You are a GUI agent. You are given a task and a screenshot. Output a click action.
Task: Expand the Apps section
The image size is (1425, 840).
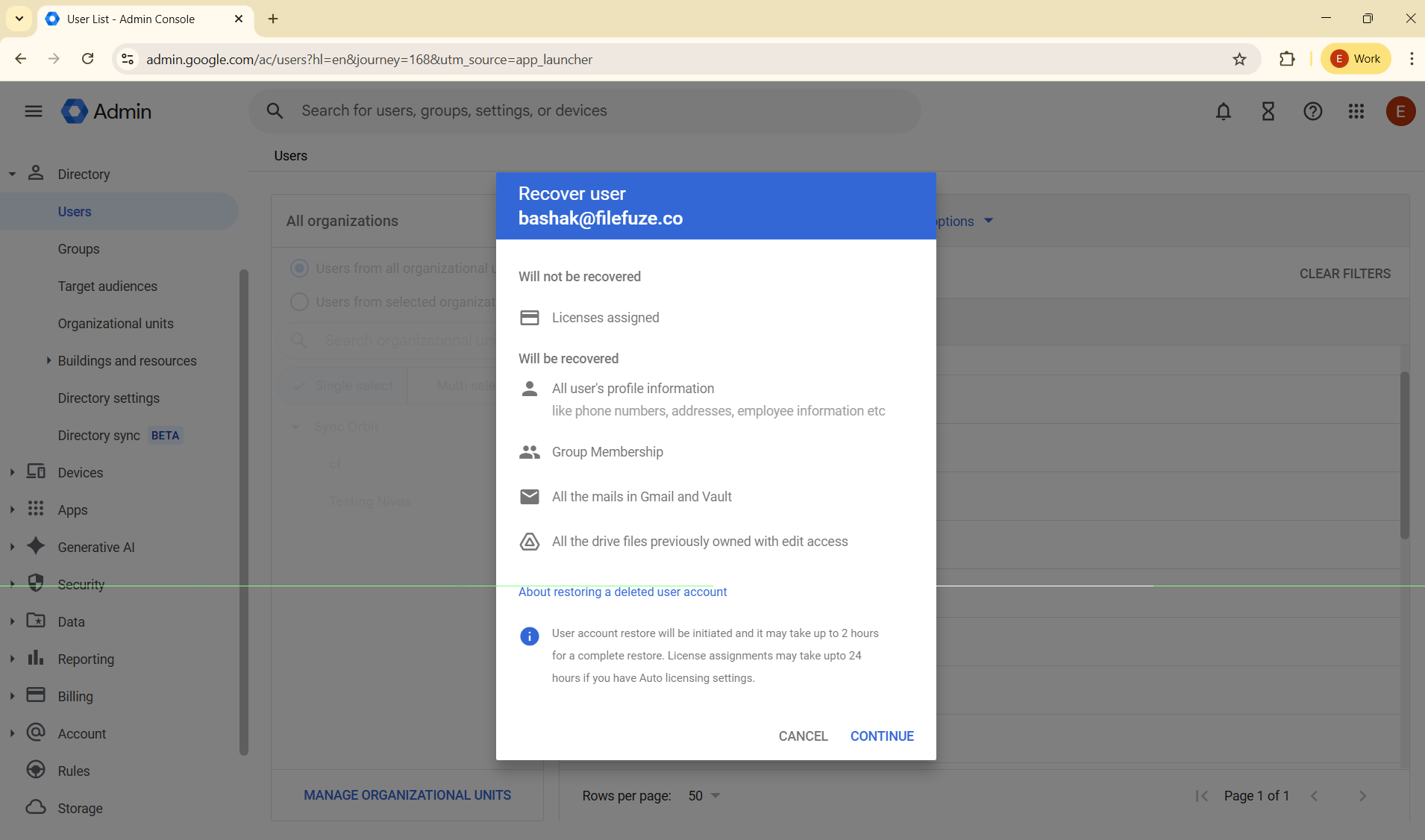(x=12, y=510)
